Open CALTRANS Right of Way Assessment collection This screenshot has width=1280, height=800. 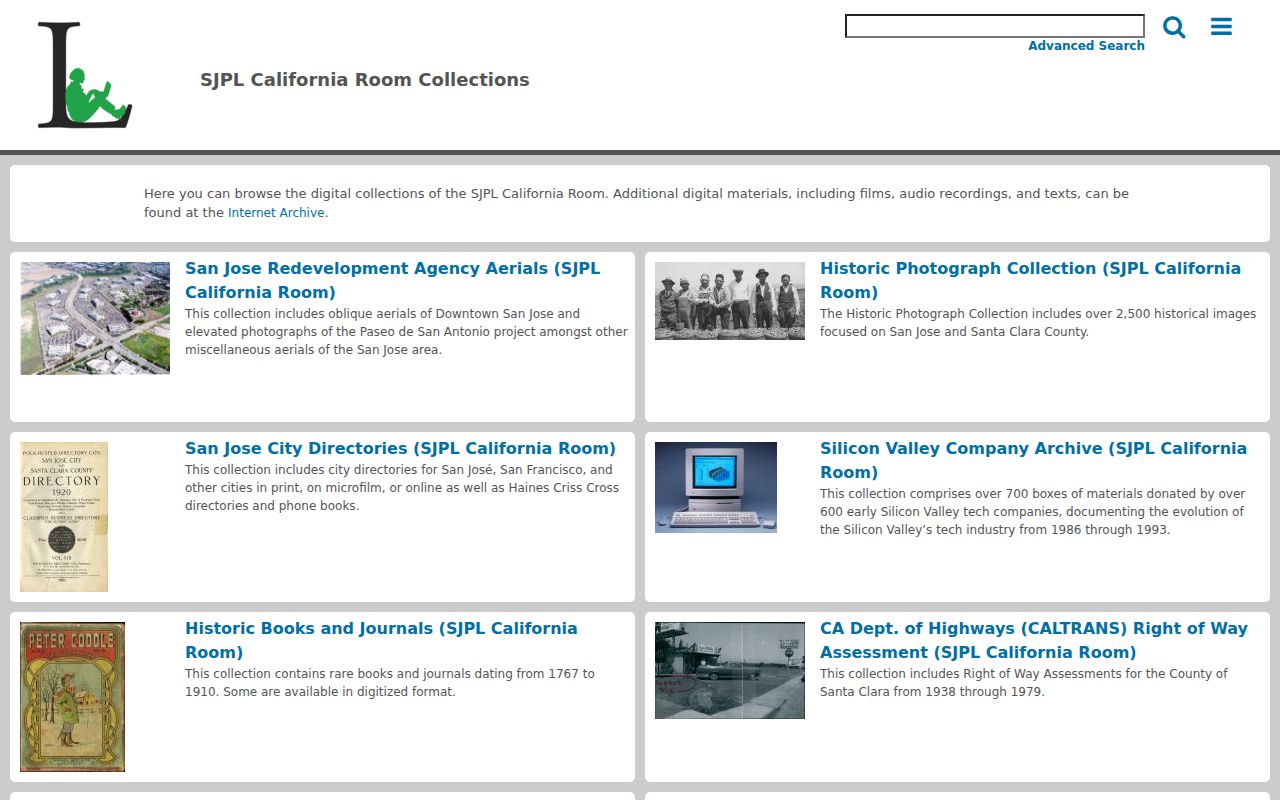coord(1034,640)
